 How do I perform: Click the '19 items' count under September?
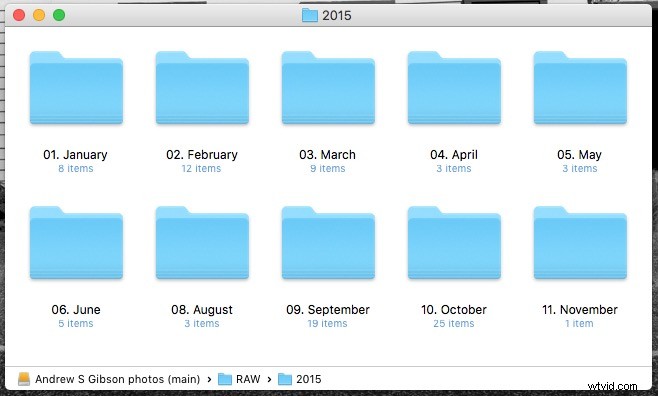click(x=327, y=323)
